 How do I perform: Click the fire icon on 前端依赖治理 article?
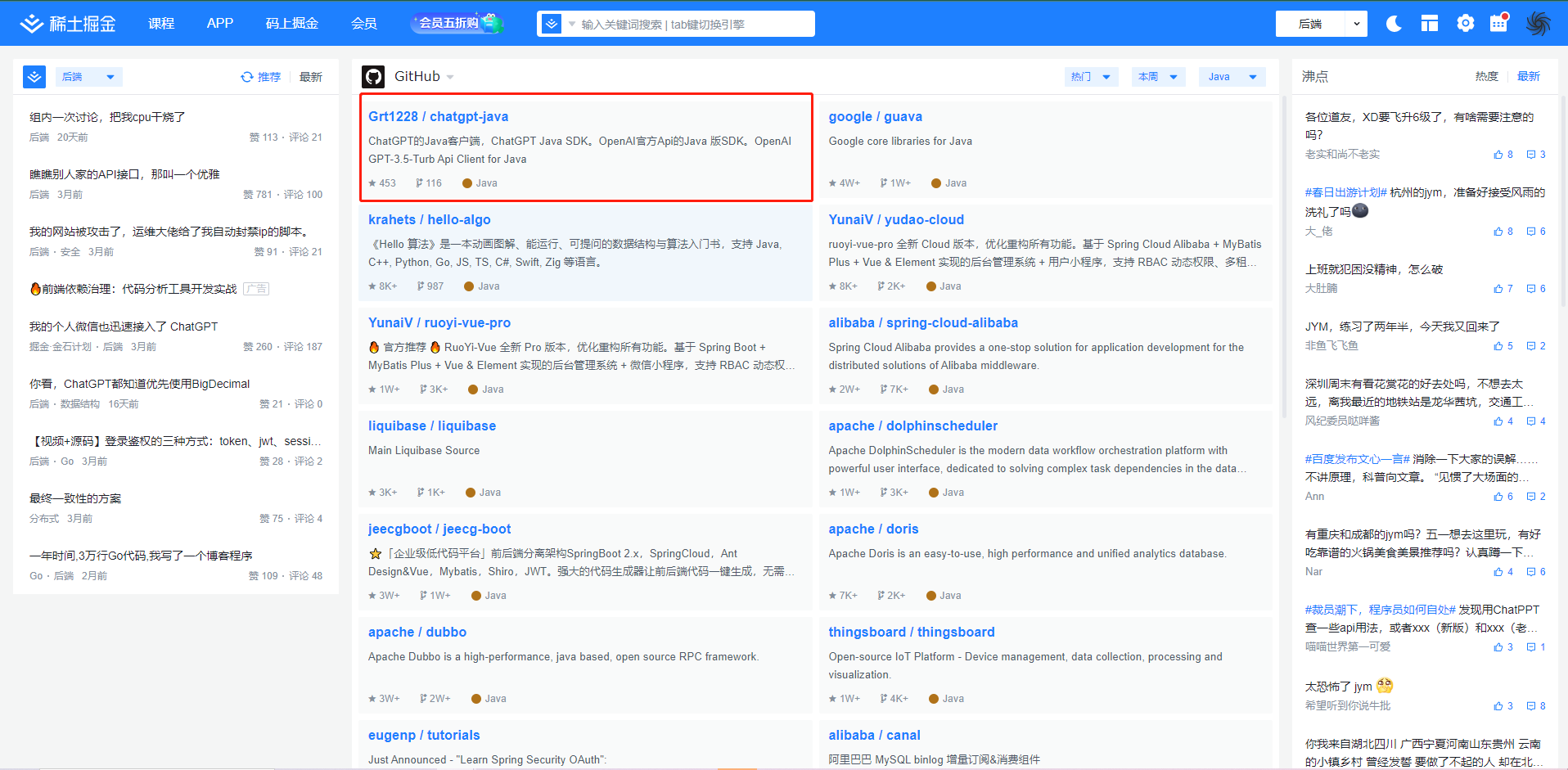coord(35,289)
